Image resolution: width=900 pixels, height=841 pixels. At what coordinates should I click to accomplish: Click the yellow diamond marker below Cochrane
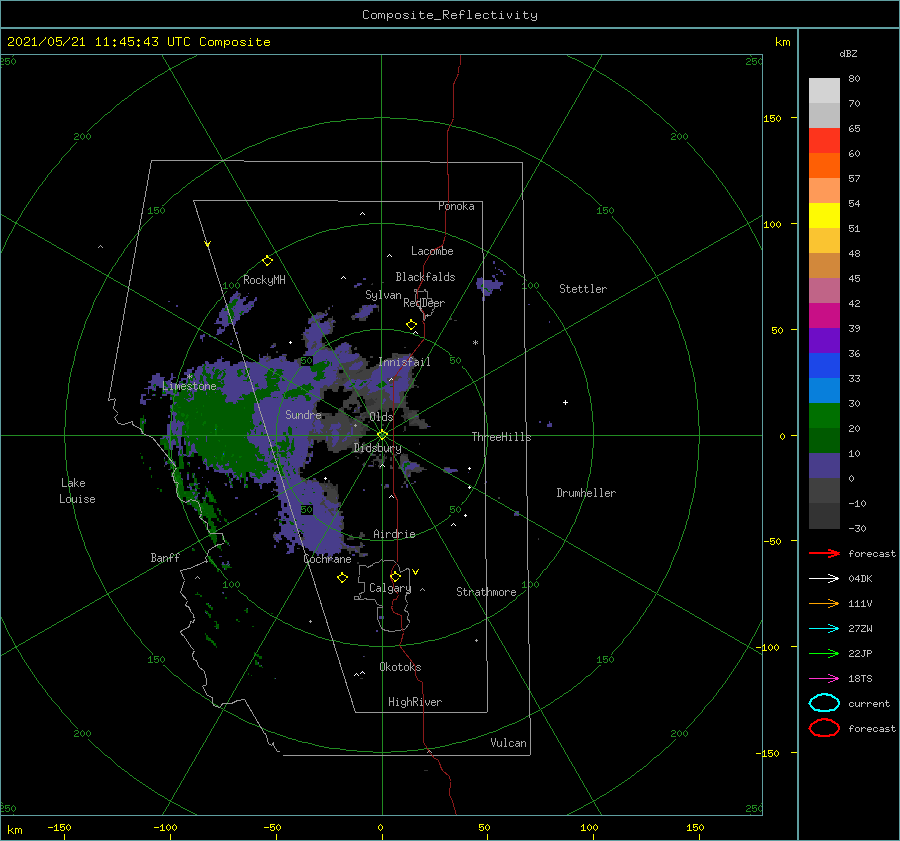(x=342, y=578)
